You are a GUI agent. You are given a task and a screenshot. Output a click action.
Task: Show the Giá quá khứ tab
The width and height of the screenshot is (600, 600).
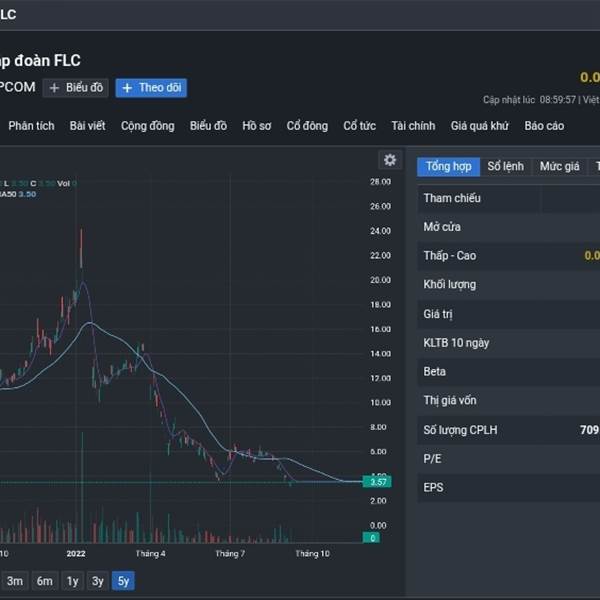(x=480, y=126)
